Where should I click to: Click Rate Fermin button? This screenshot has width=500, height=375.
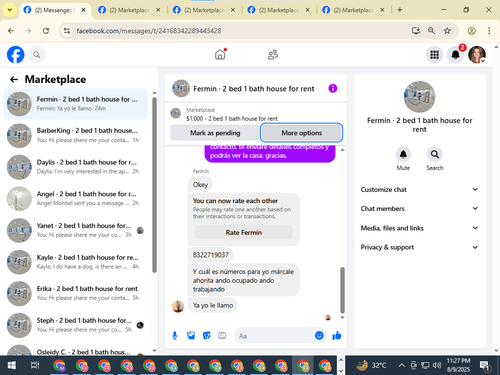244,232
